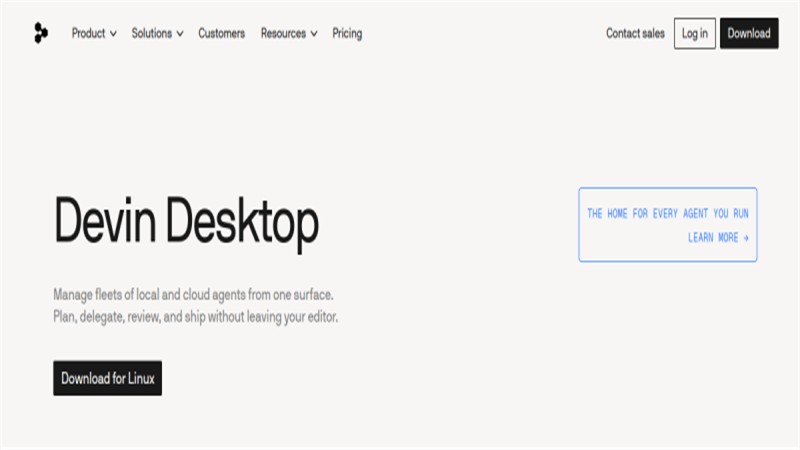Click the LEARN MORE link
This screenshot has height=450, width=800.
click(x=718, y=238)
